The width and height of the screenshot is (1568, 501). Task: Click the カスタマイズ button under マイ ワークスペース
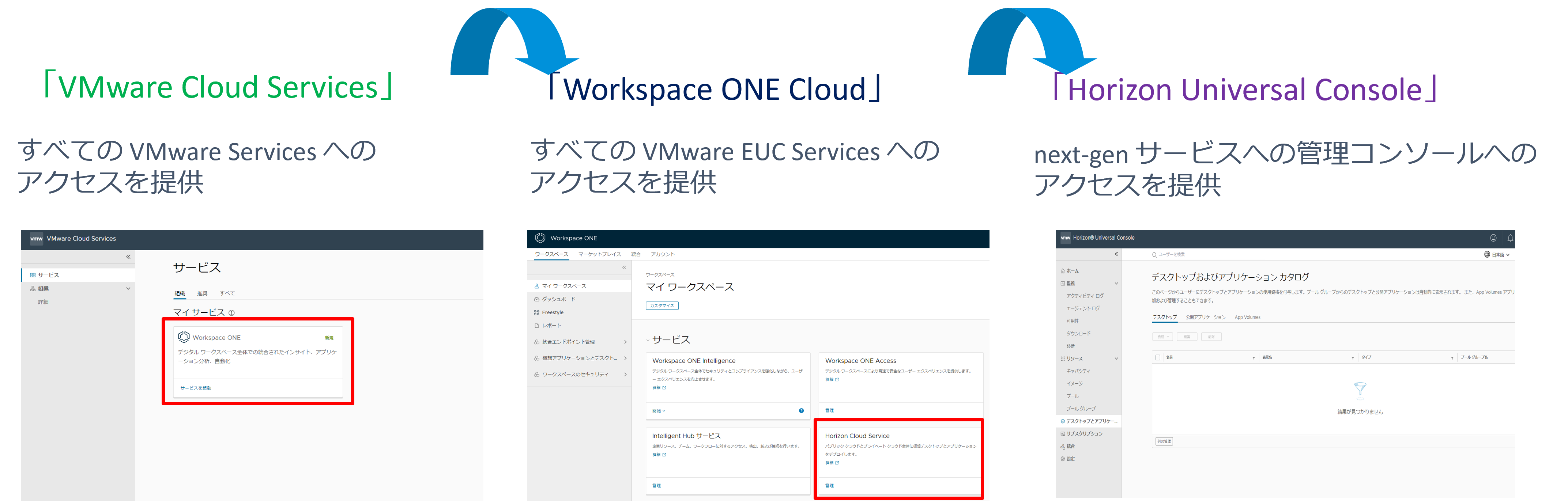click(x=661, y=306)
